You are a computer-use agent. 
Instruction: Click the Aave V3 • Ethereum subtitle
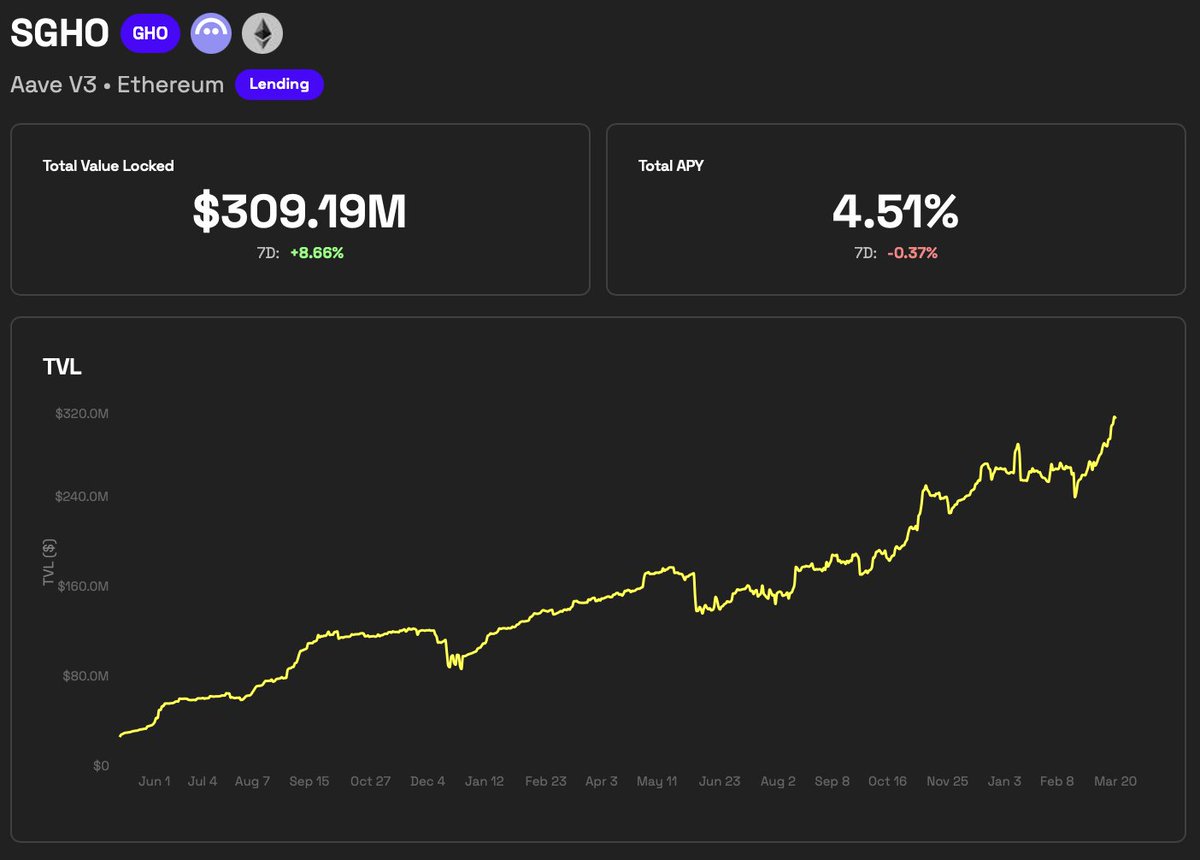click(x=117, y=85)
